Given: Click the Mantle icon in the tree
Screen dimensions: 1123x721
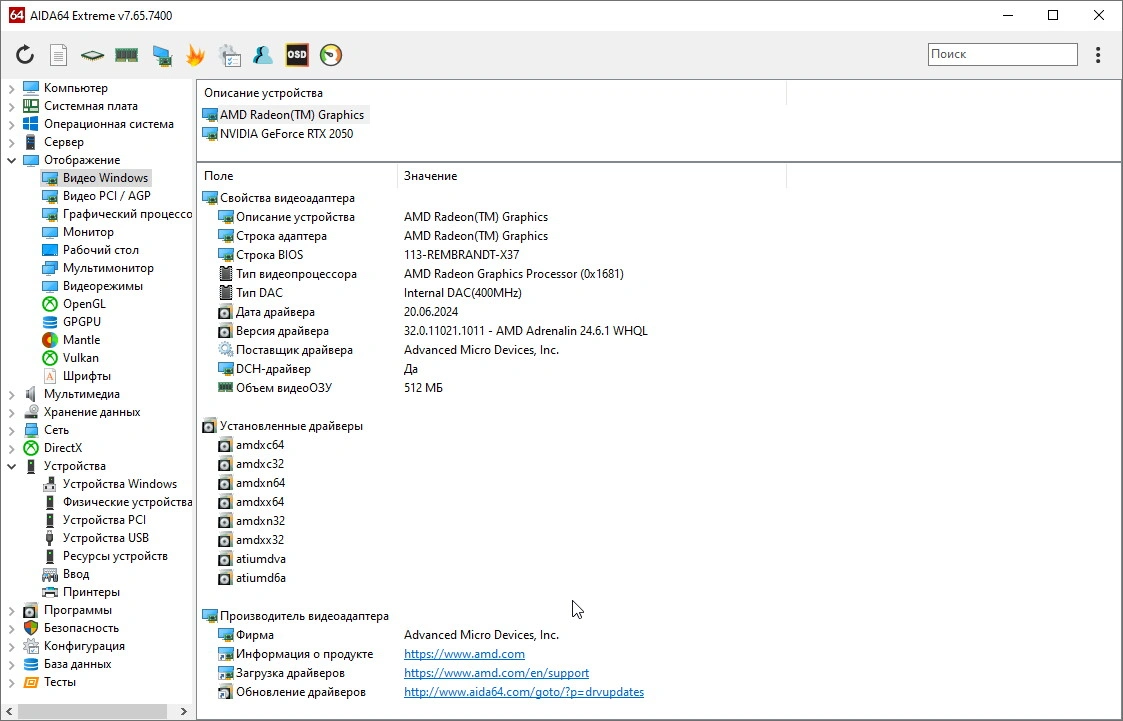Looking at the screenshot, I should coord(50,339).
